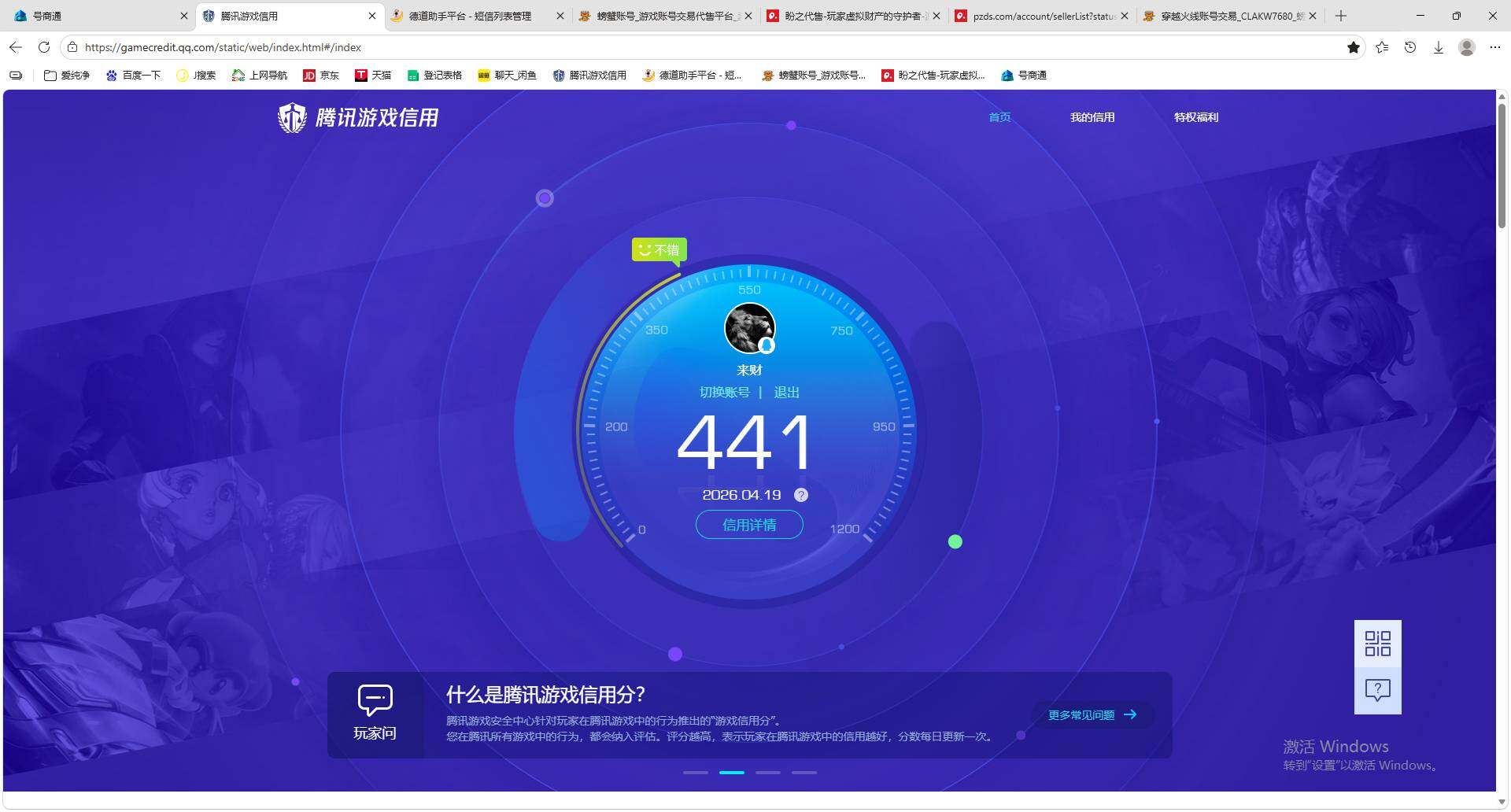Open the QR code panel on the right
This screenshot has width=1511, height=812.
pos(1377,644)
